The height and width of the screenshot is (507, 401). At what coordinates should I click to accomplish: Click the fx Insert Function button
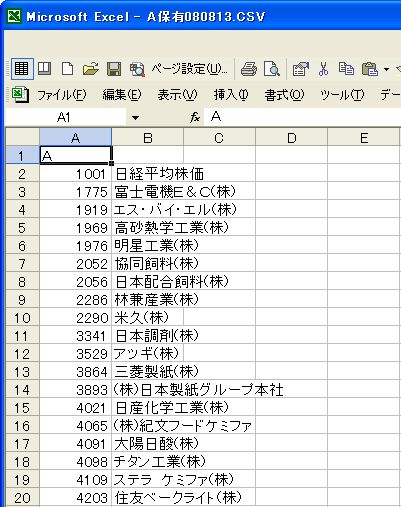point(195,117)
